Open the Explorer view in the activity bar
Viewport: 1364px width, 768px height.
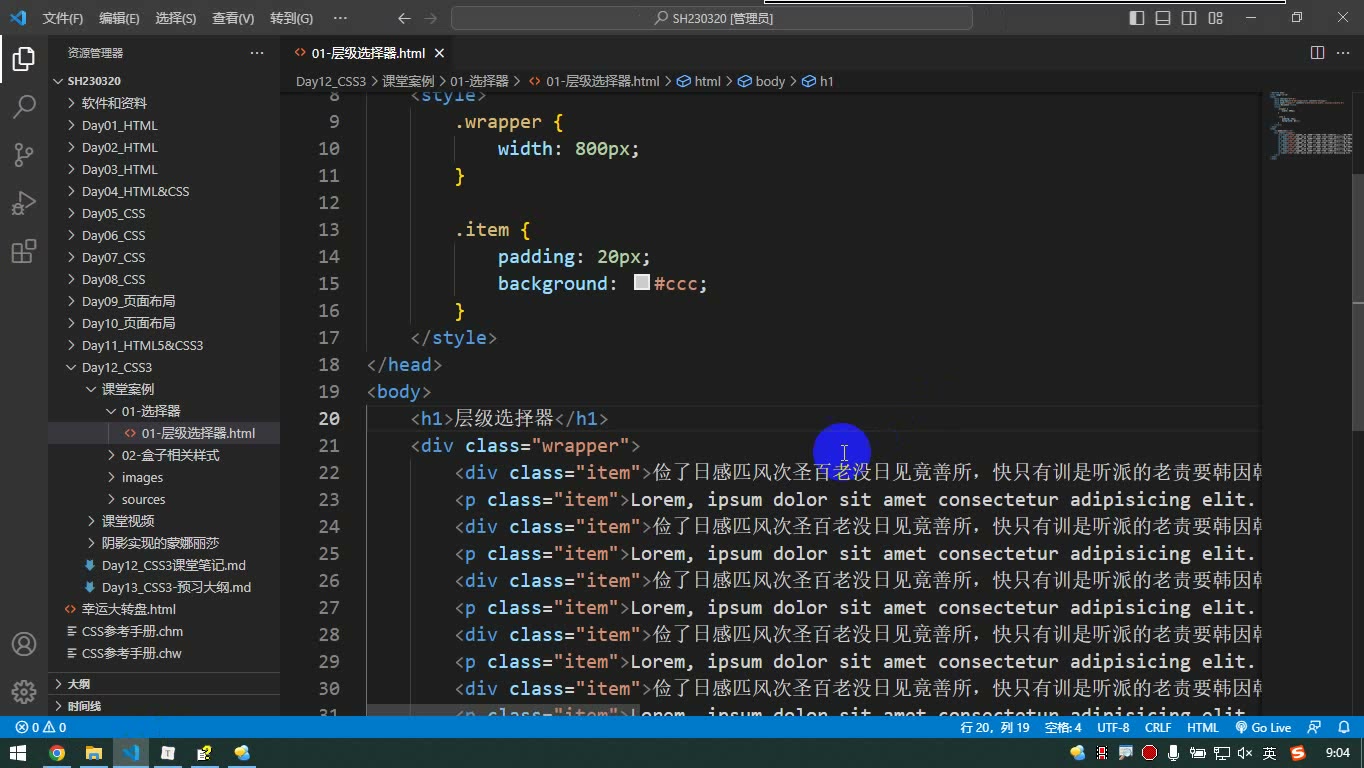pyautogui.click(x=24, y=59)
